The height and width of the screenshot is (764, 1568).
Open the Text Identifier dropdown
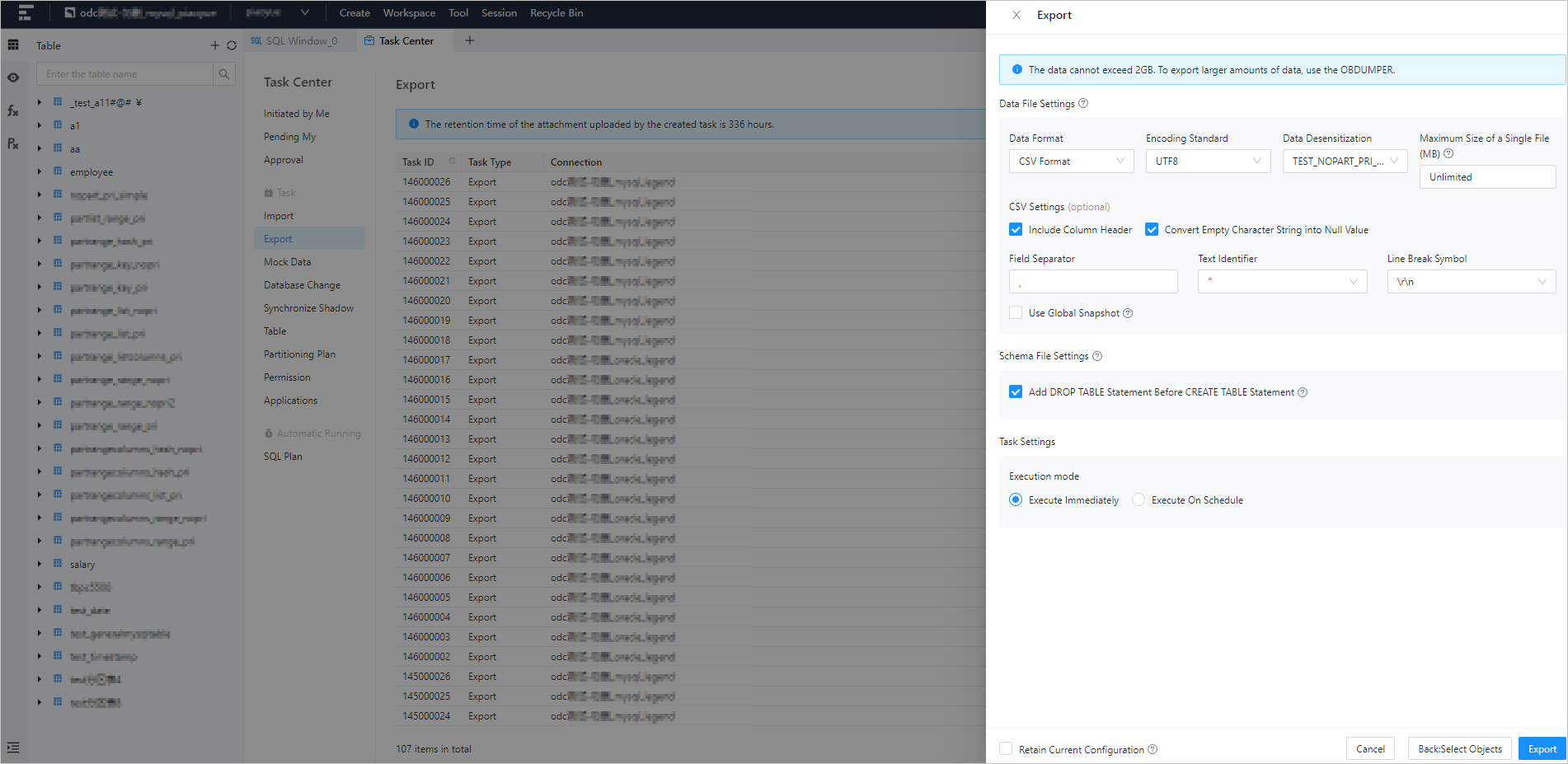[x=1283, y=282]
